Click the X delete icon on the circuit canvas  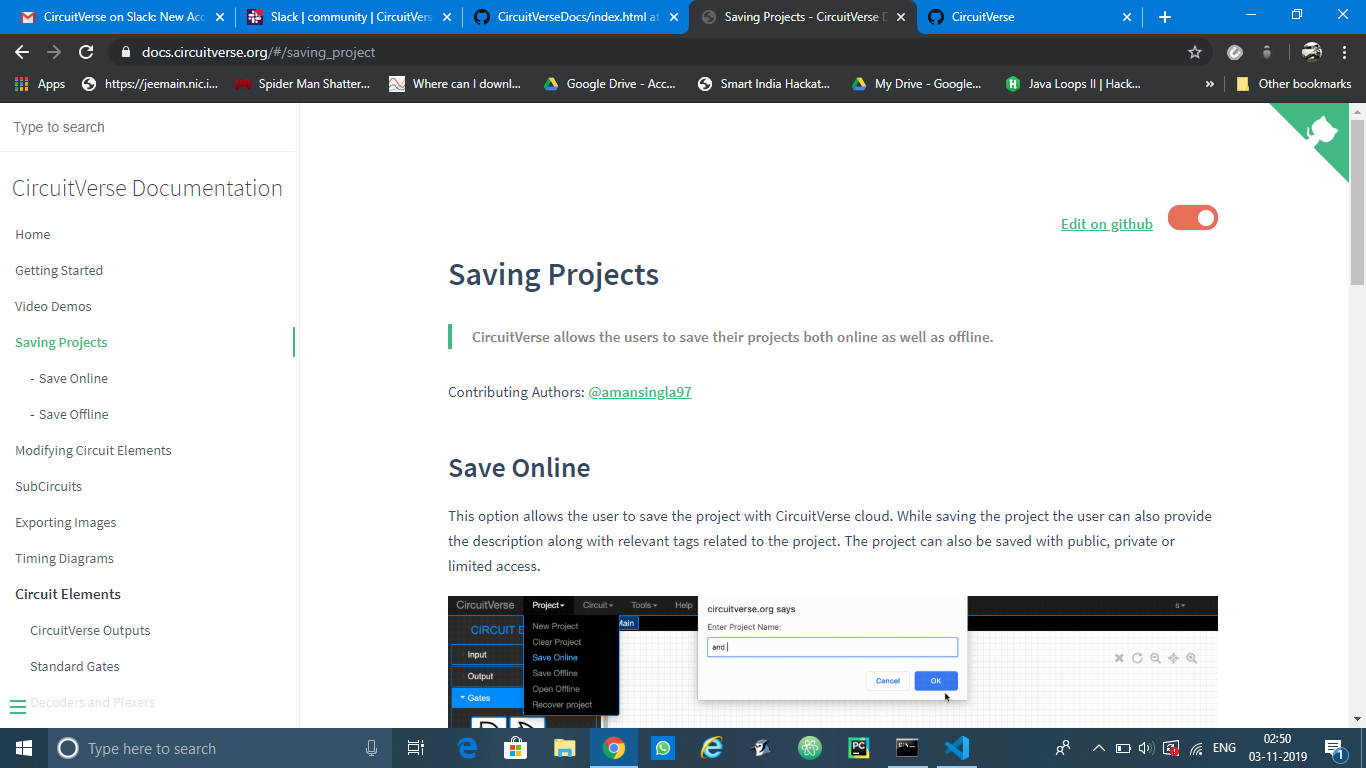1119,658
